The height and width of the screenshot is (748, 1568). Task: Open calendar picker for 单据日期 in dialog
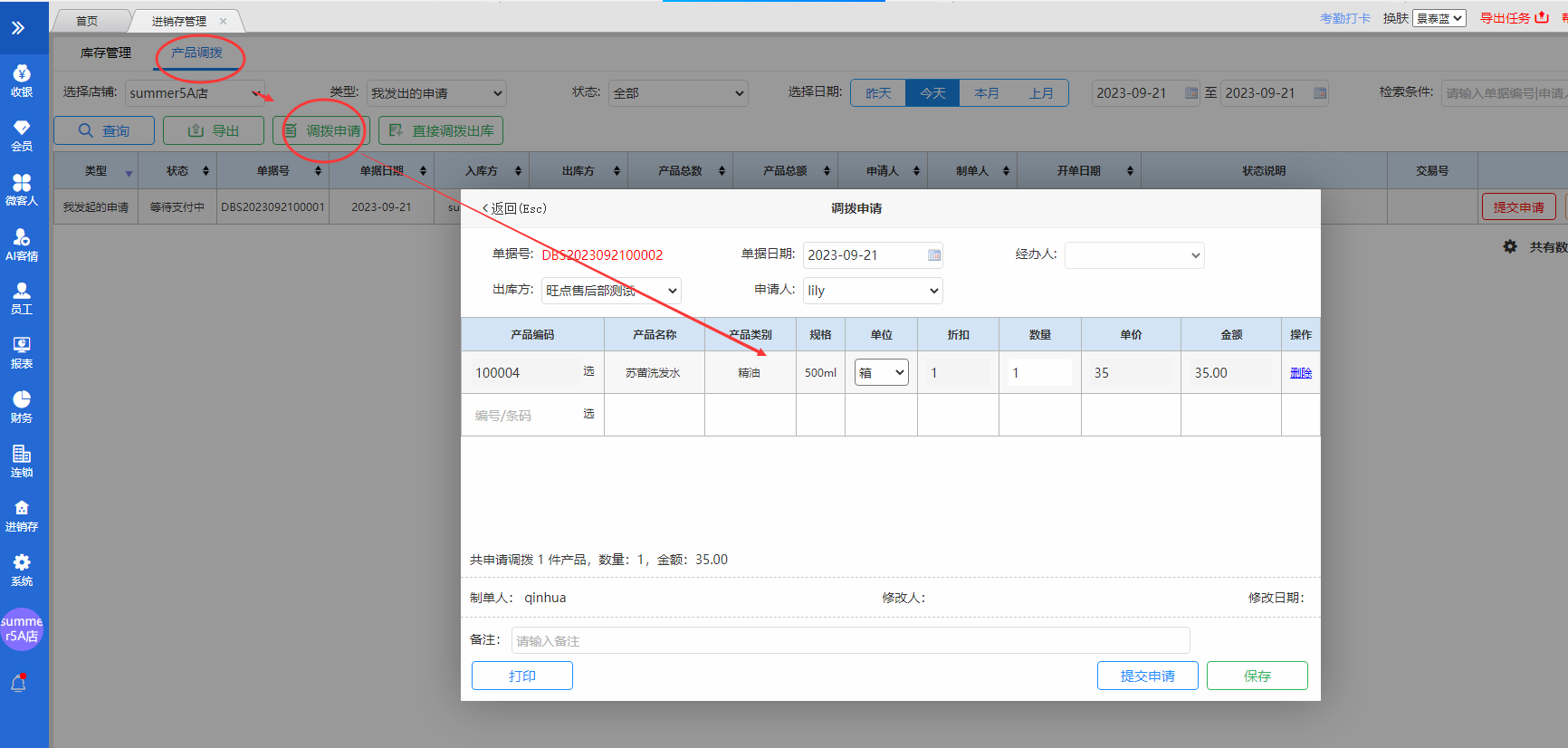pyautogui.click(x=934, y=255)
